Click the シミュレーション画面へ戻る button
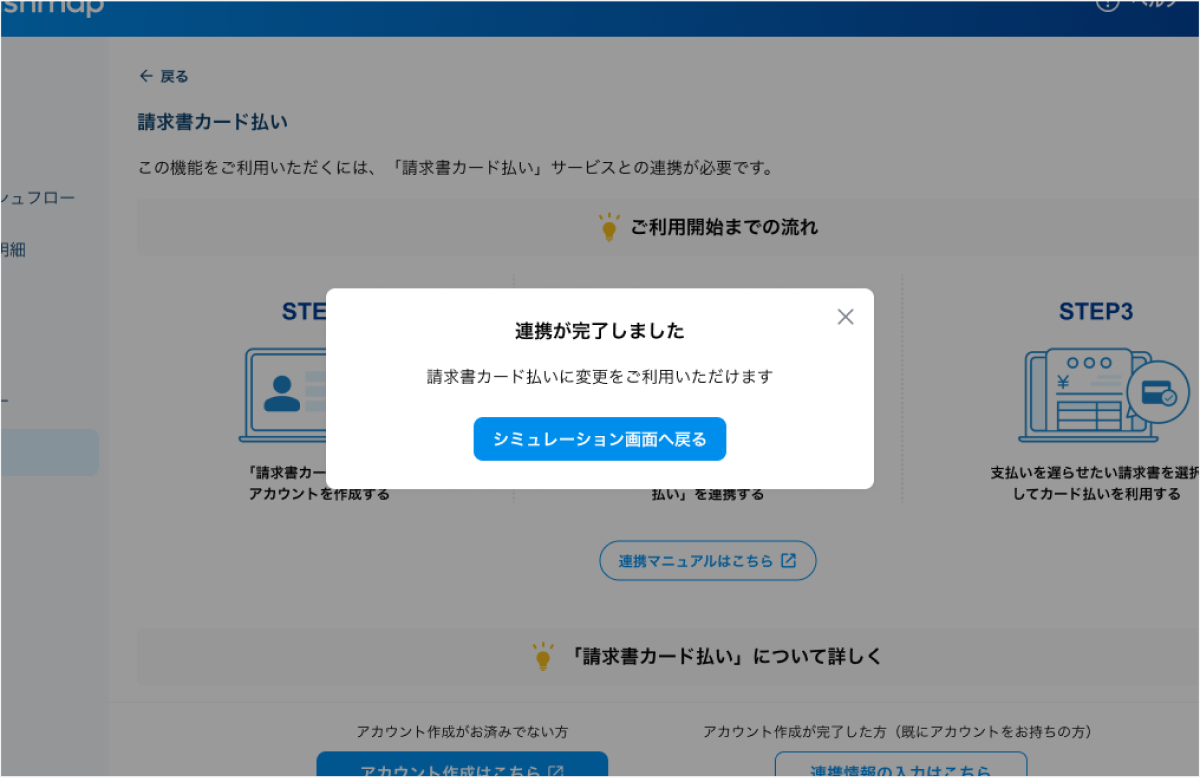The height and width of the screenshot is (778, 1200). click(x=599, y=439)
